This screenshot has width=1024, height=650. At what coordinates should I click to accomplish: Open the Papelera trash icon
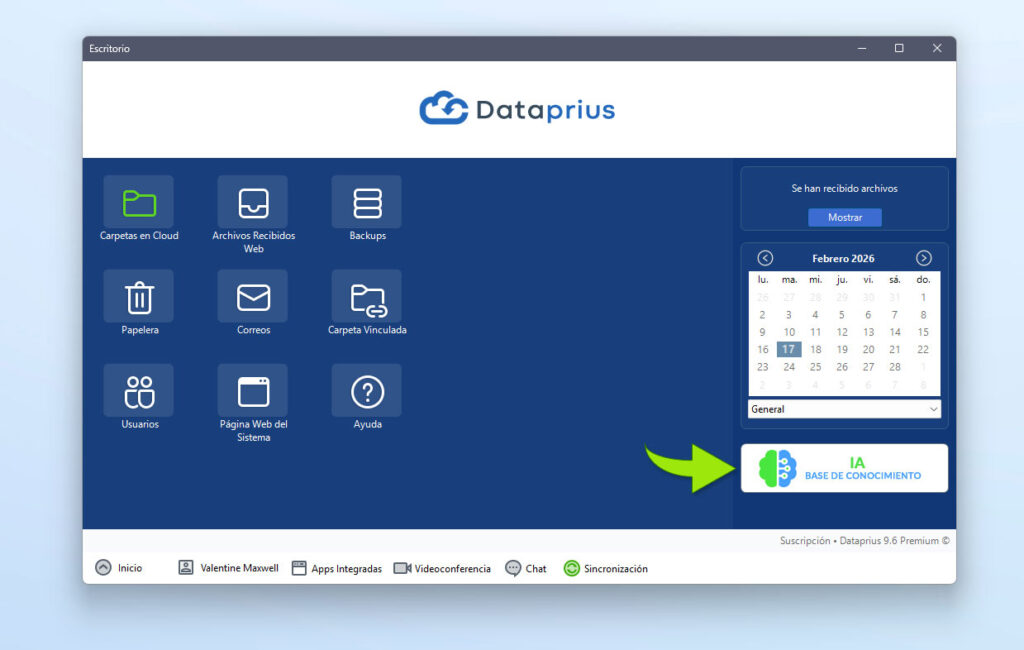(138, 297)
